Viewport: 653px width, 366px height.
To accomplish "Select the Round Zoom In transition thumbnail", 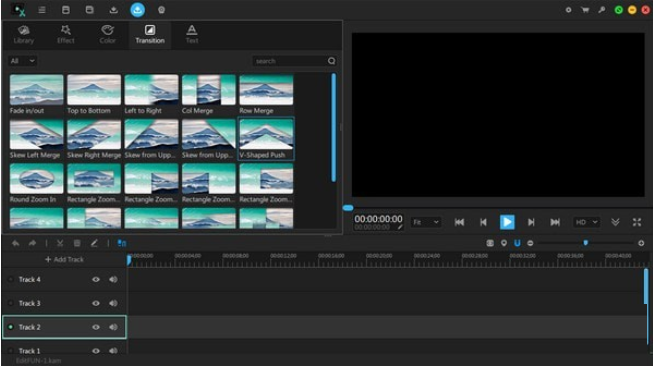I will point(37,179).
